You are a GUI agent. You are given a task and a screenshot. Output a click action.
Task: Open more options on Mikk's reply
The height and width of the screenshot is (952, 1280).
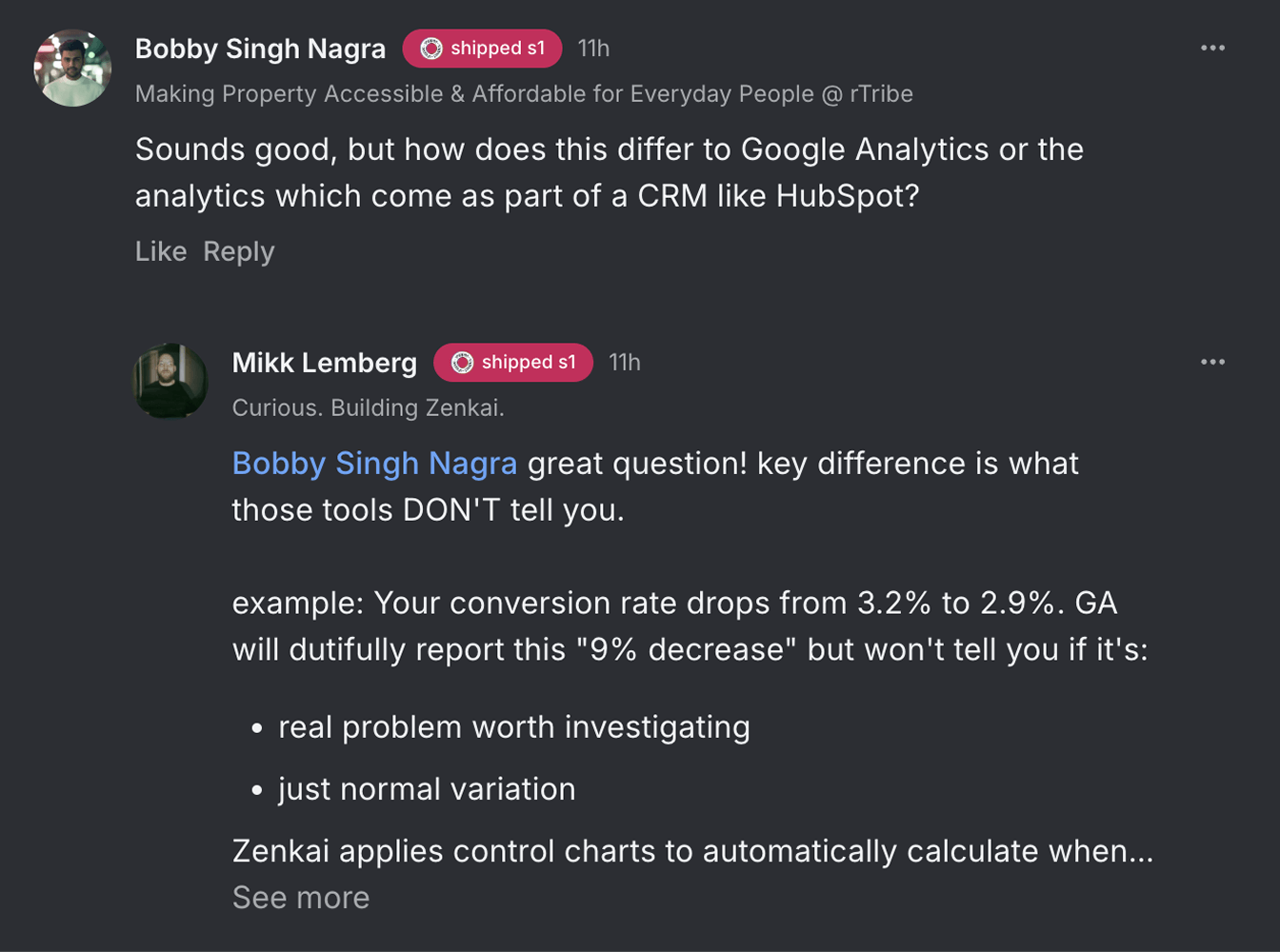tap(1212, 362)
